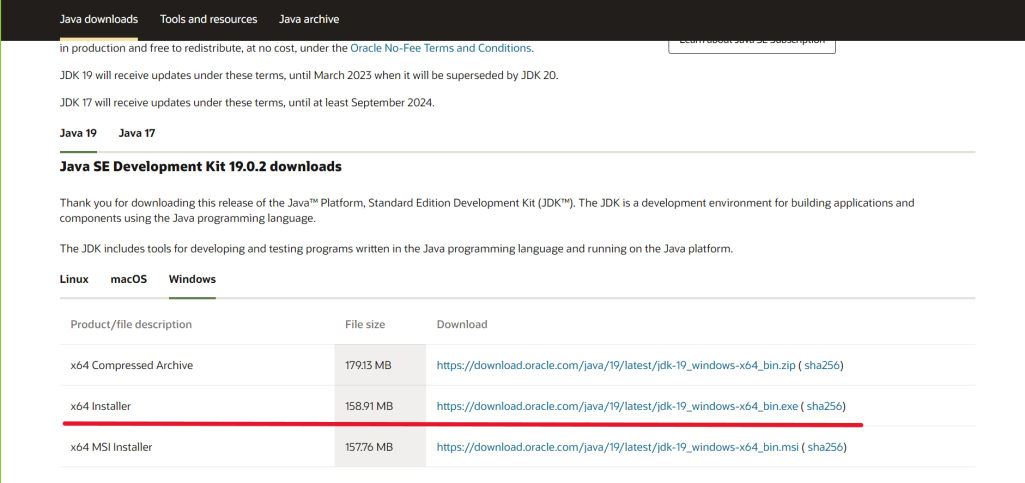Select the Java 19 tab

(78, 133)
